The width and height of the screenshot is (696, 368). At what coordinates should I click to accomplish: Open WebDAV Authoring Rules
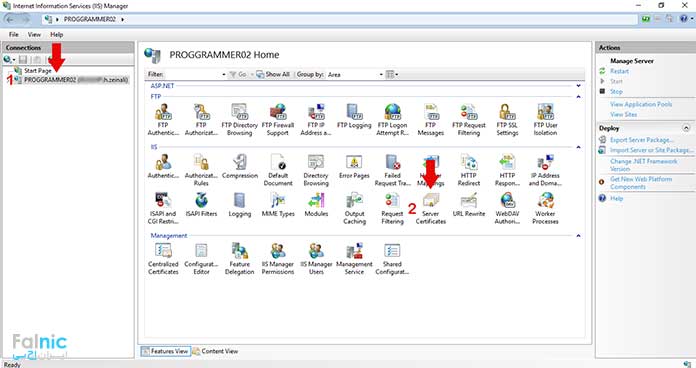tap(507, 208)
